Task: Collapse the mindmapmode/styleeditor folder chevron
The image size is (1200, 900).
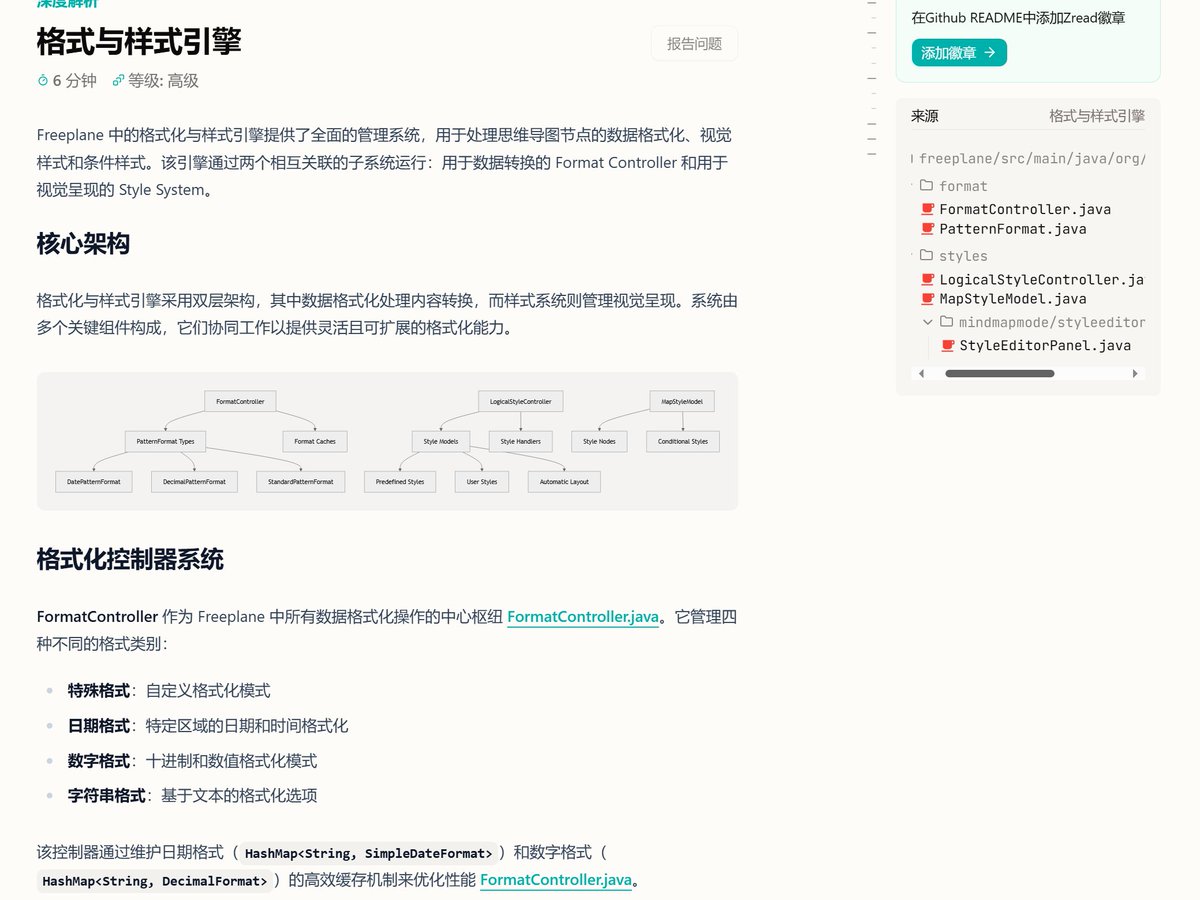Action: (929, 322)
